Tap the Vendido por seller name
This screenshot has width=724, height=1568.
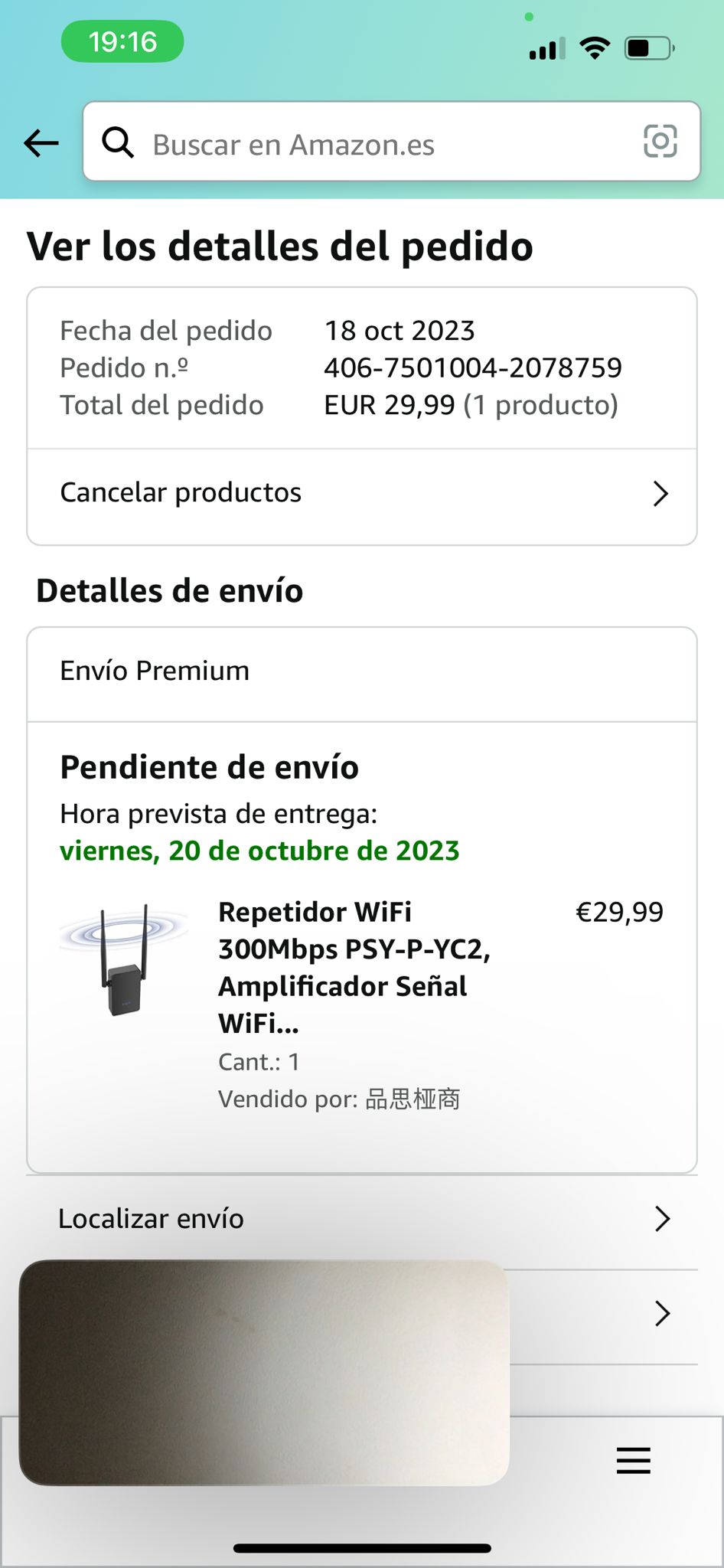413,1099
